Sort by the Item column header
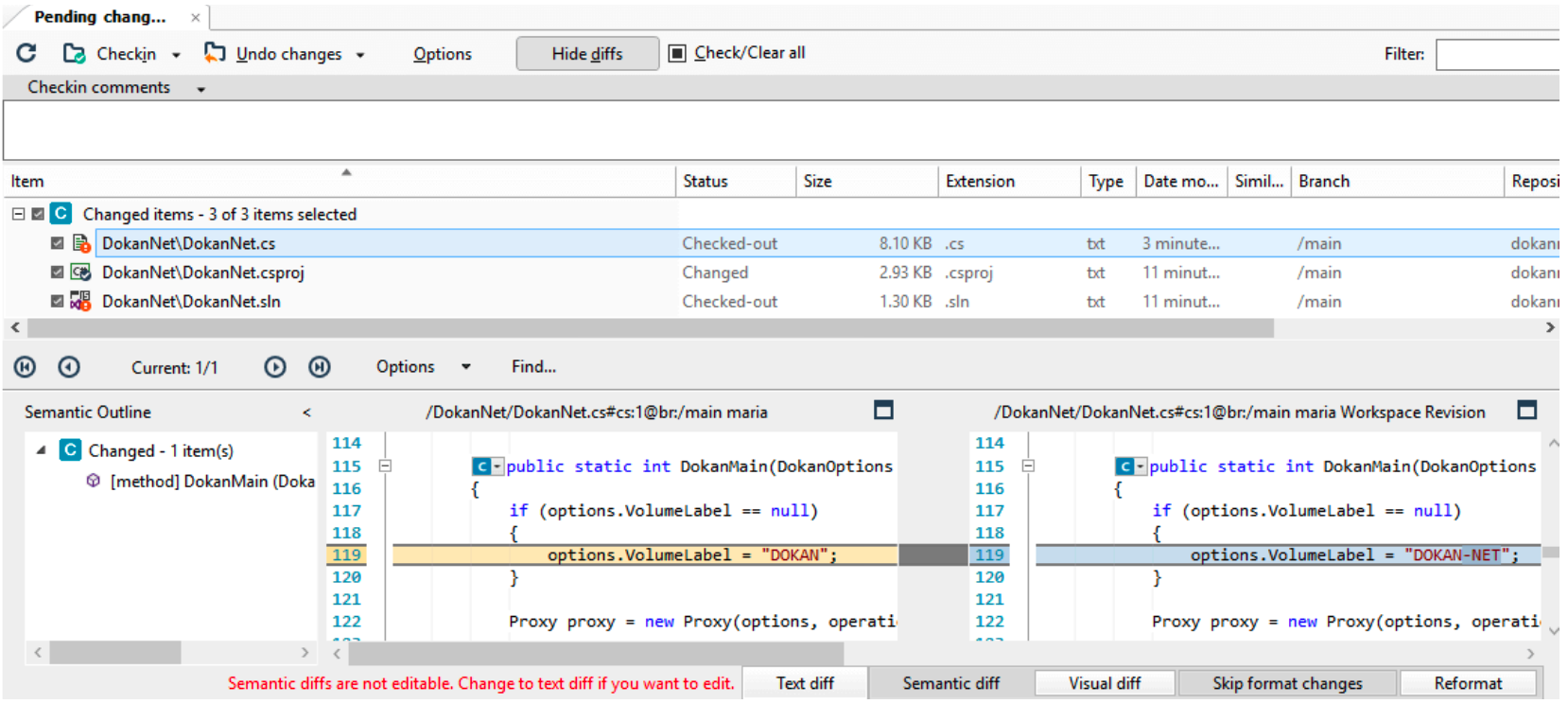The image size is (1568, 704). click(x=340, y=181)
